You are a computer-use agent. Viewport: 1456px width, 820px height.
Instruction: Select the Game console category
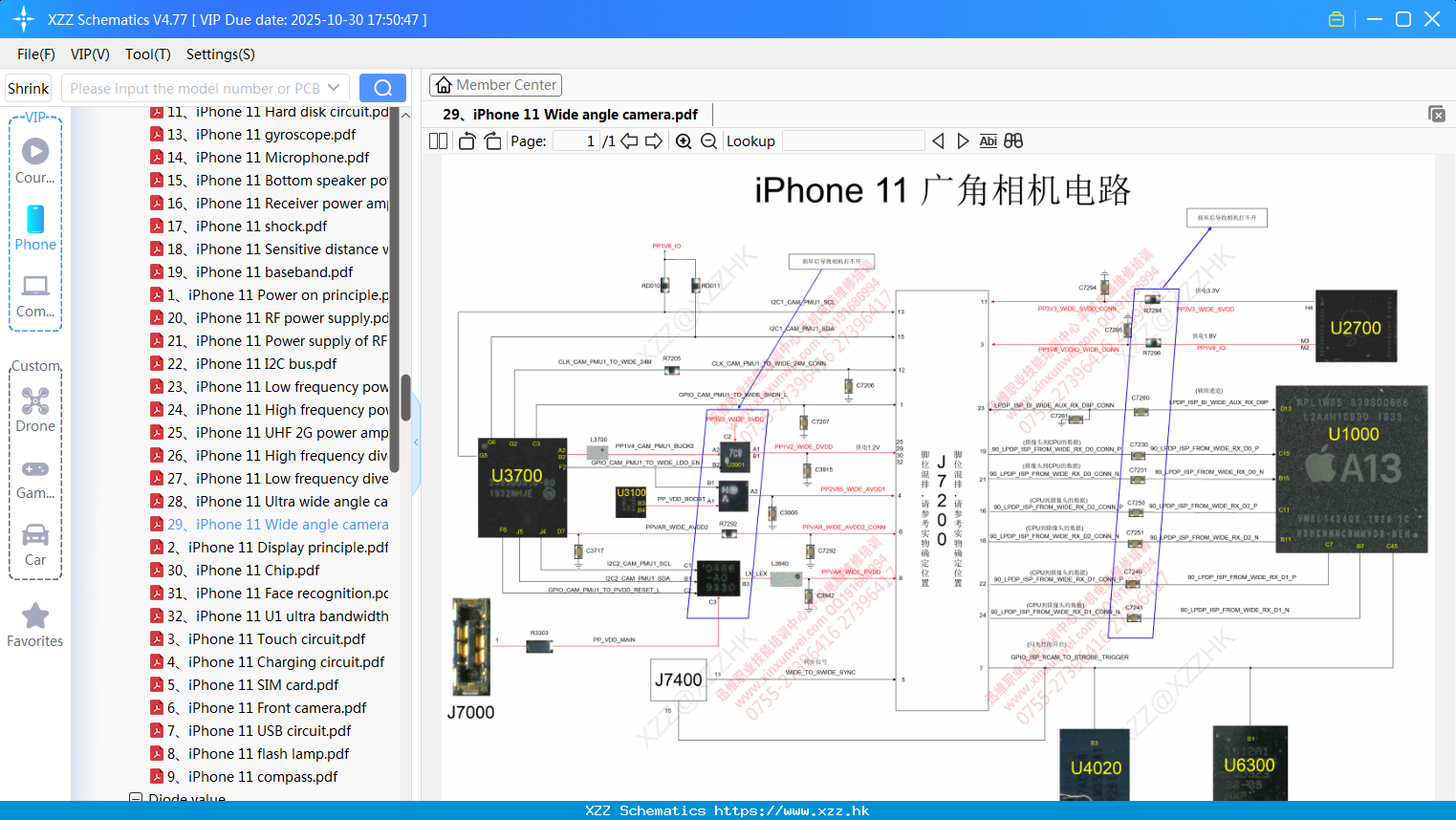[x=35, y=479]
